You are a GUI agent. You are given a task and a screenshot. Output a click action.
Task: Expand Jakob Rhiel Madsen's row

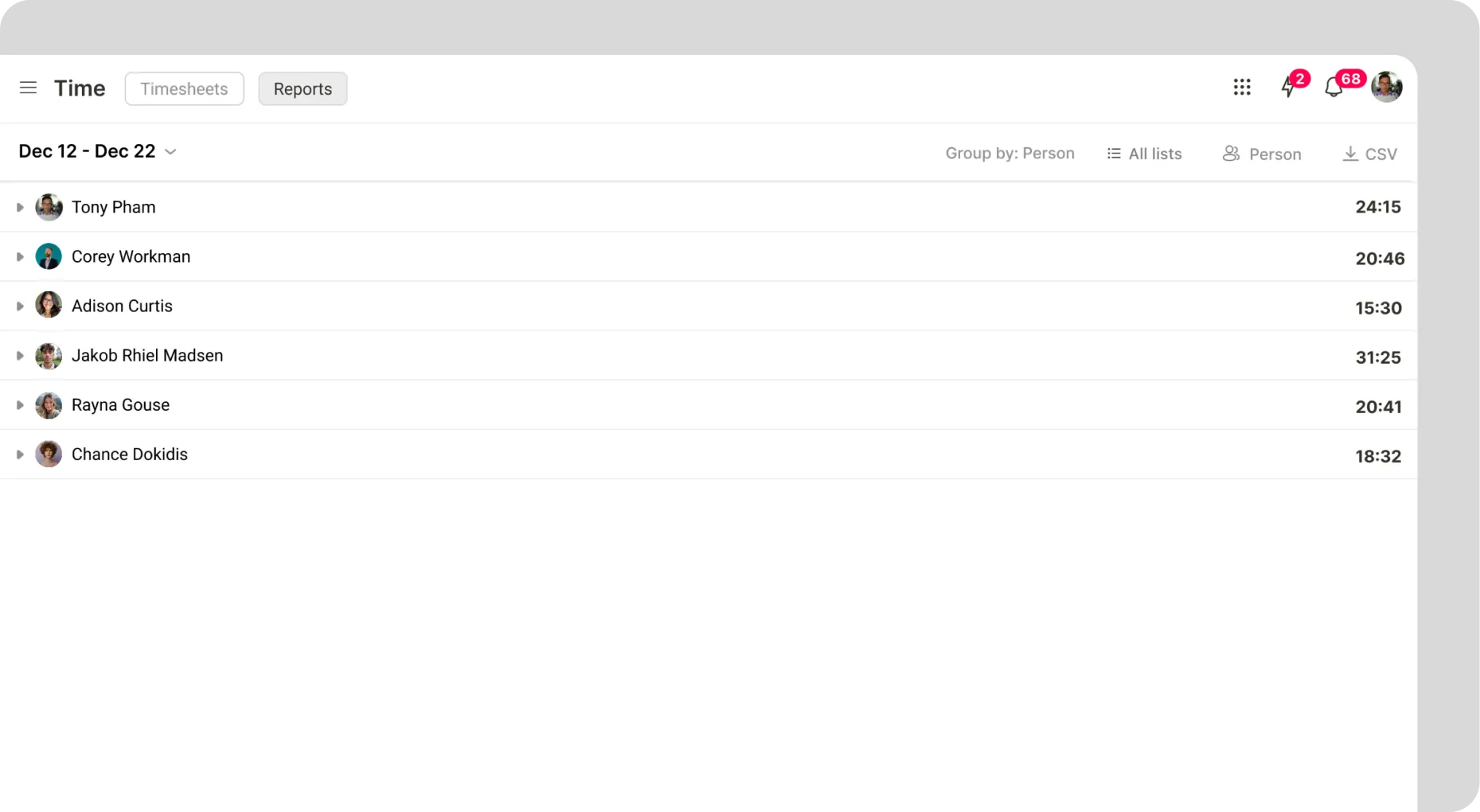pos(20,355)
